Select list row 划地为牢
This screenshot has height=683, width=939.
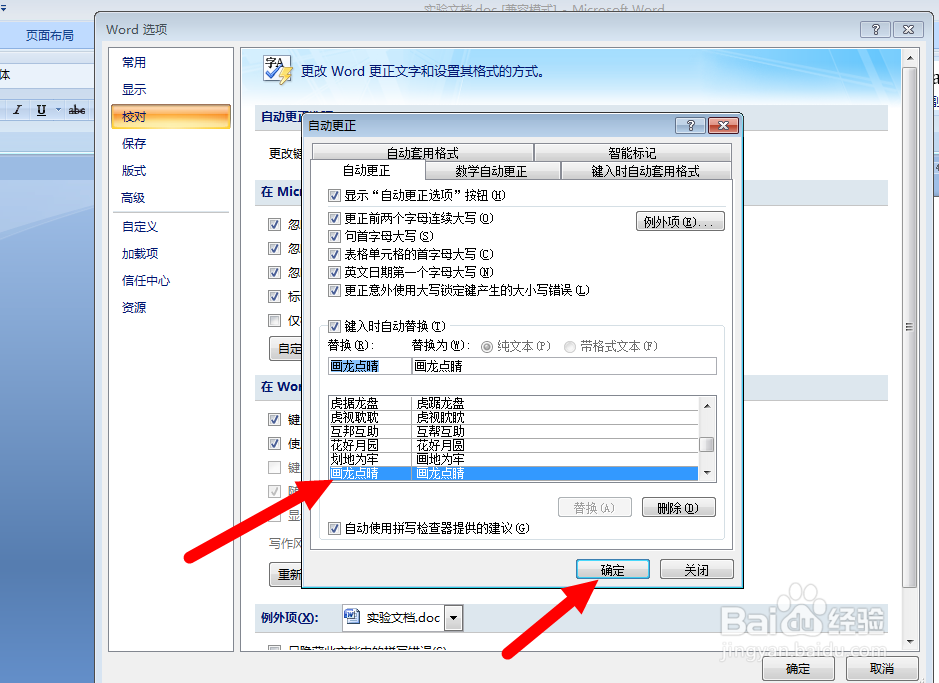tap(513, 459)
